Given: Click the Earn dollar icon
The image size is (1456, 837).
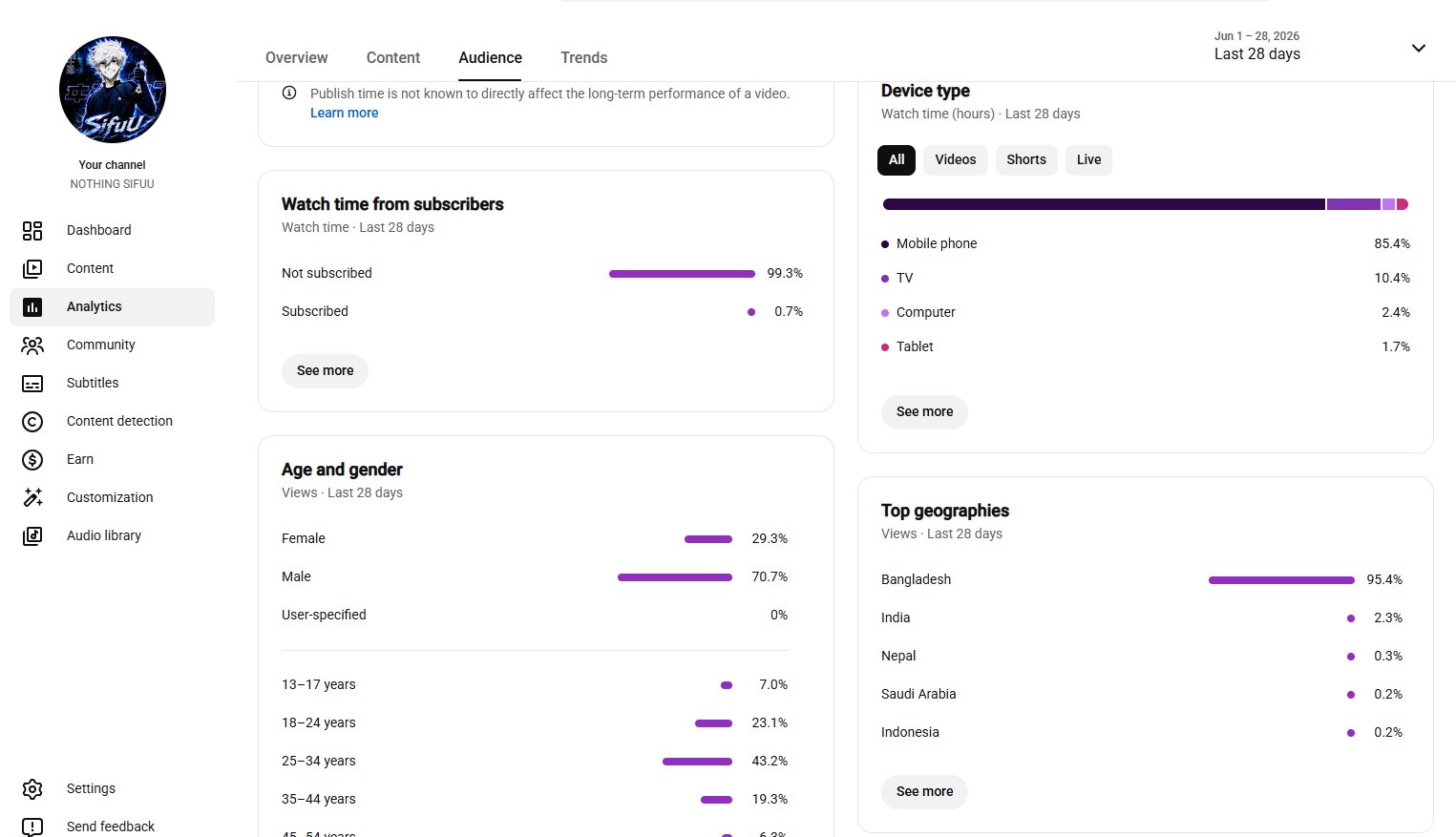Looking at the screenshot, I should tap(32, 459).
